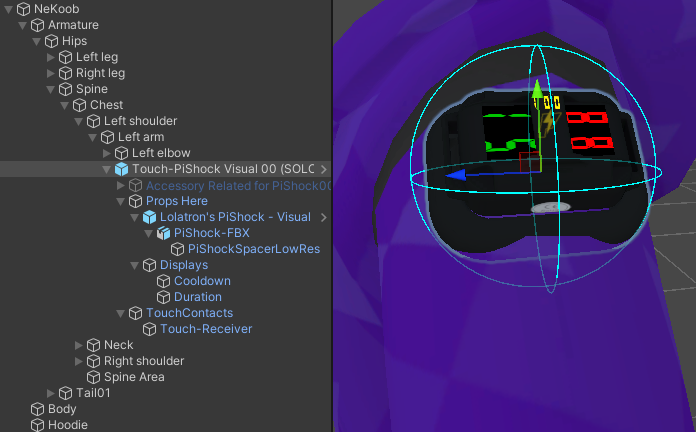The height and width of the screenshot is (432, 696).
Task: Click the Hoodie object icon
Action: (37, 424)
